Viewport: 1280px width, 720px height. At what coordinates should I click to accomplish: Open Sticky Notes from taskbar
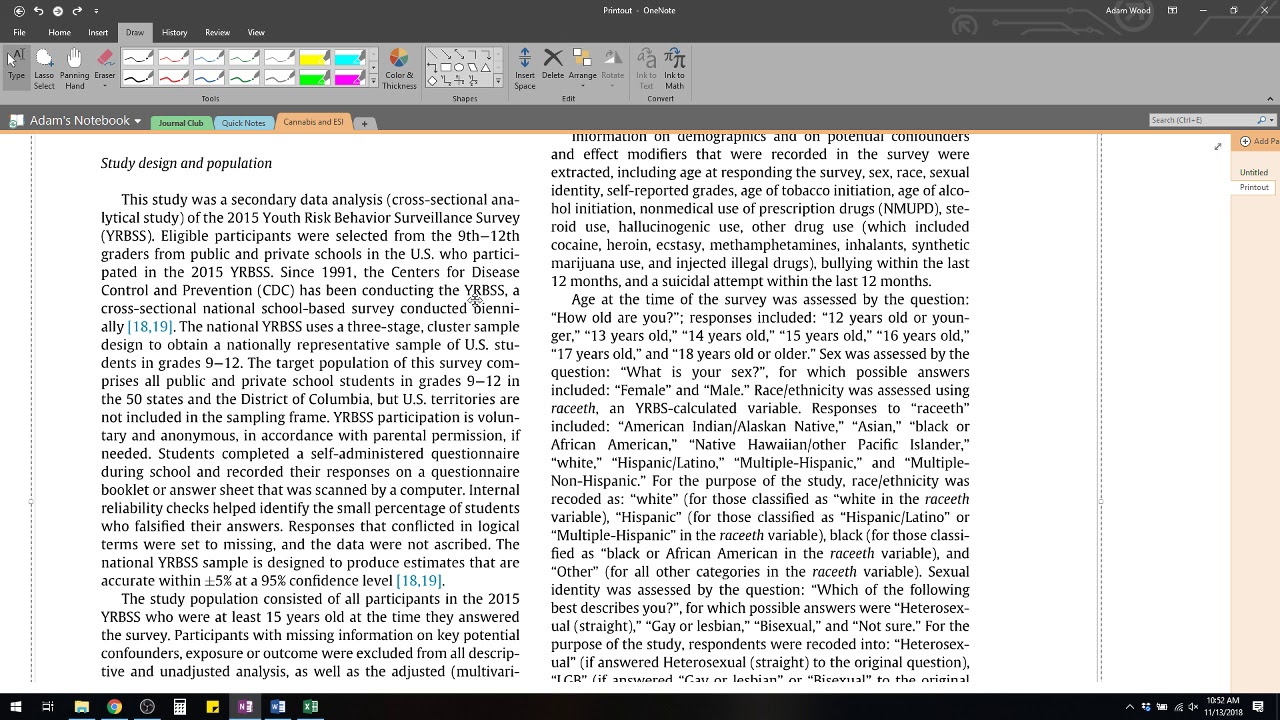click(x=212, y=707)
